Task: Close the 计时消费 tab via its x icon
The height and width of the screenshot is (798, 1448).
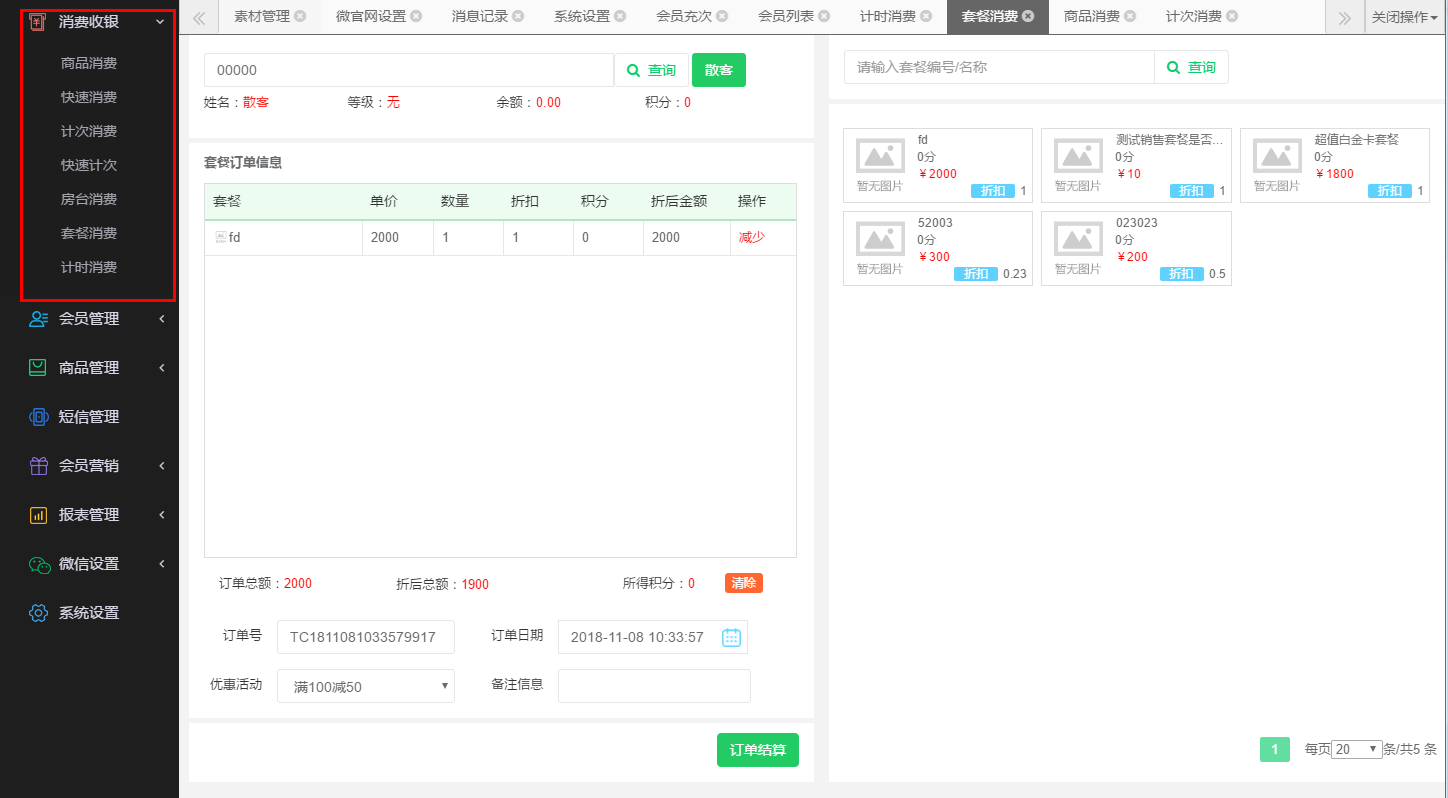Action: click(926, 16)
